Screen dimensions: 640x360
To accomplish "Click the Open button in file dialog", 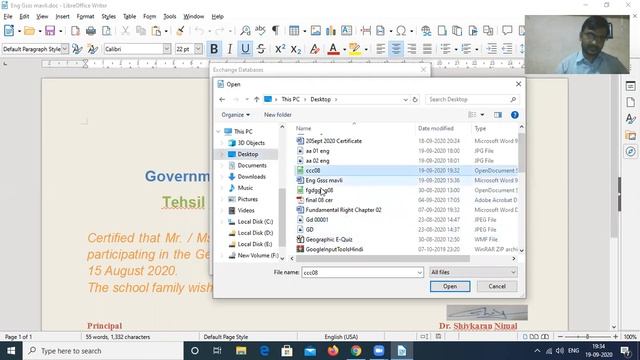I will [450, 286].
